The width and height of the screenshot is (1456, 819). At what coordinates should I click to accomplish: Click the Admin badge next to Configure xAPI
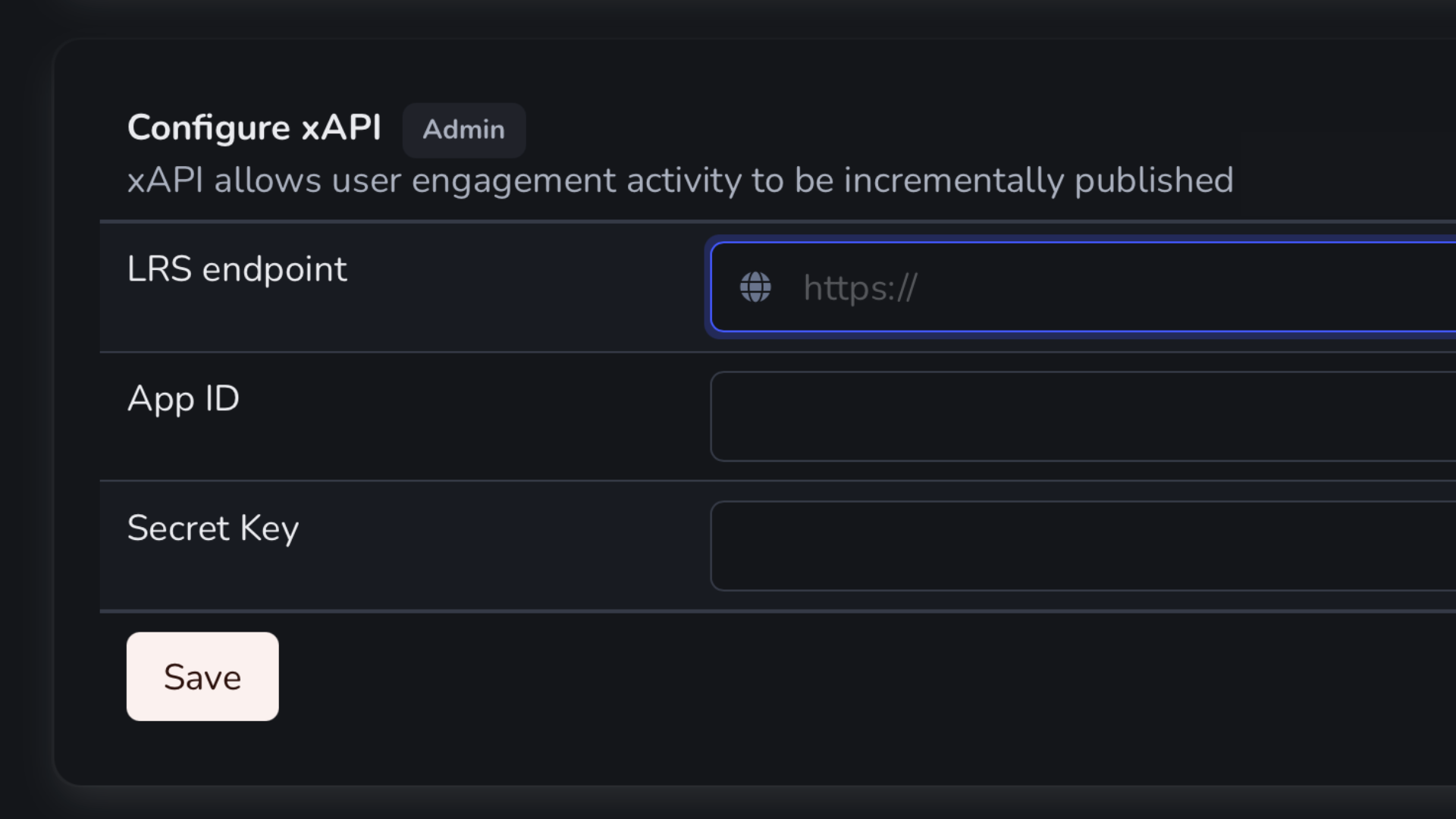[463, 130]
